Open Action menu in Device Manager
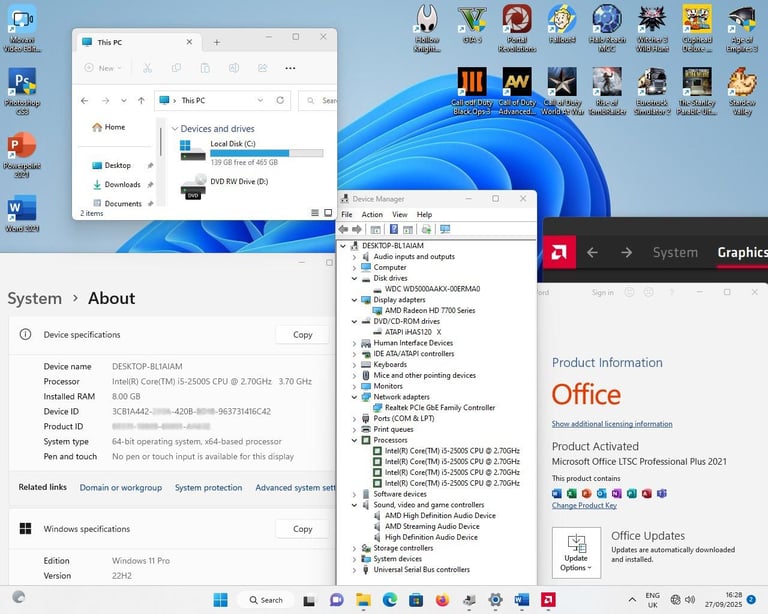 [x=372, y=214]
